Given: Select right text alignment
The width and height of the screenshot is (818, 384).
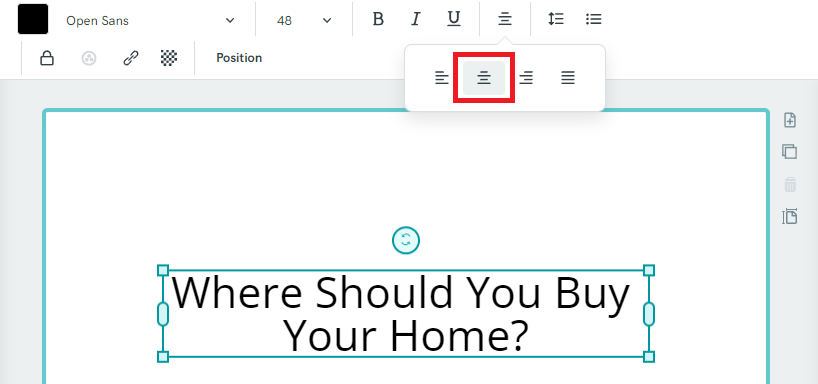Looking at the screenshot, I should coord(526,78).
